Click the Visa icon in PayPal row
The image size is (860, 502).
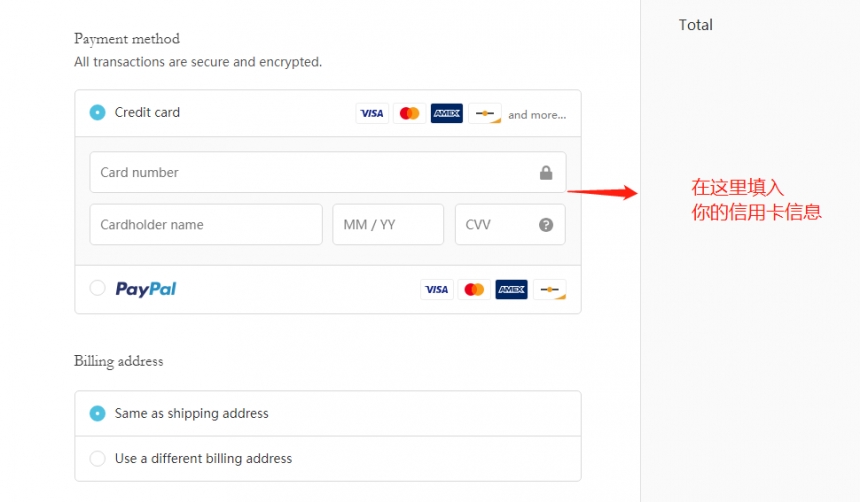(437, 289)
